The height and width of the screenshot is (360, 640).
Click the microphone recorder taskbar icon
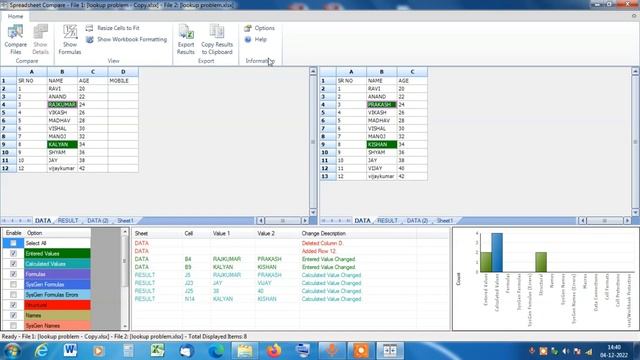point(332,351)
